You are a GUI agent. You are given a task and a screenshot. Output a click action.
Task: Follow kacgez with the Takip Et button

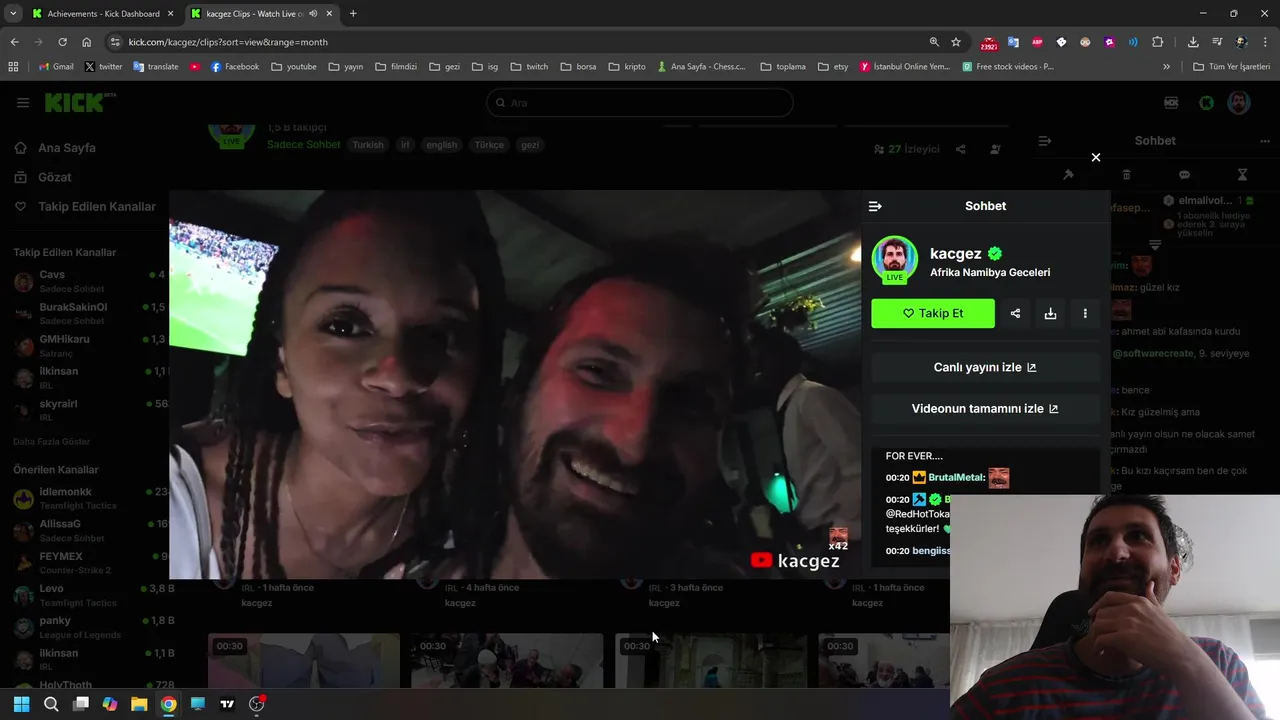pyautogui.click(x=933, y=313)
